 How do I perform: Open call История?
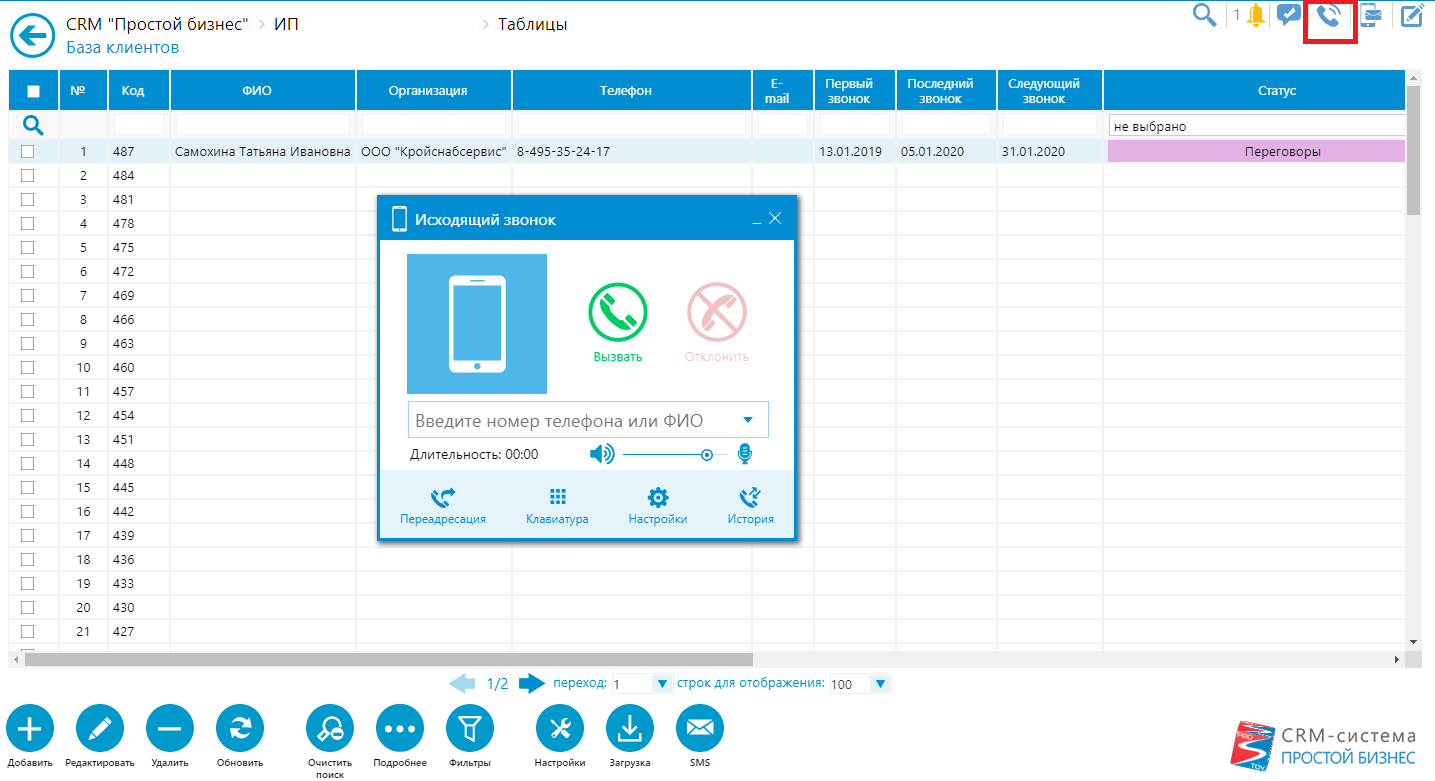pyautogui.click(x=750, y=506)
